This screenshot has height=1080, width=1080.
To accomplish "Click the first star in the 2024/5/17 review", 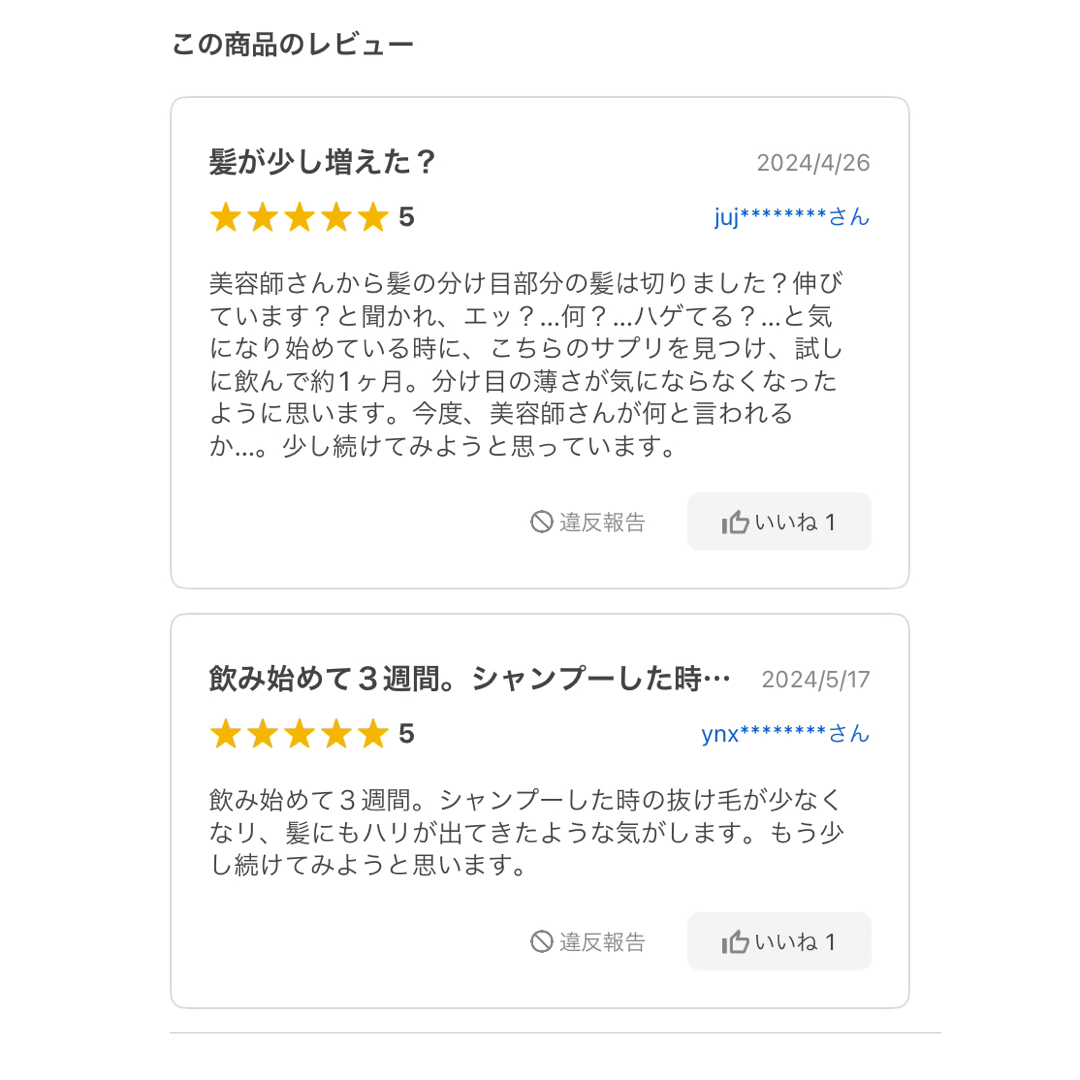I will point(225,734).
